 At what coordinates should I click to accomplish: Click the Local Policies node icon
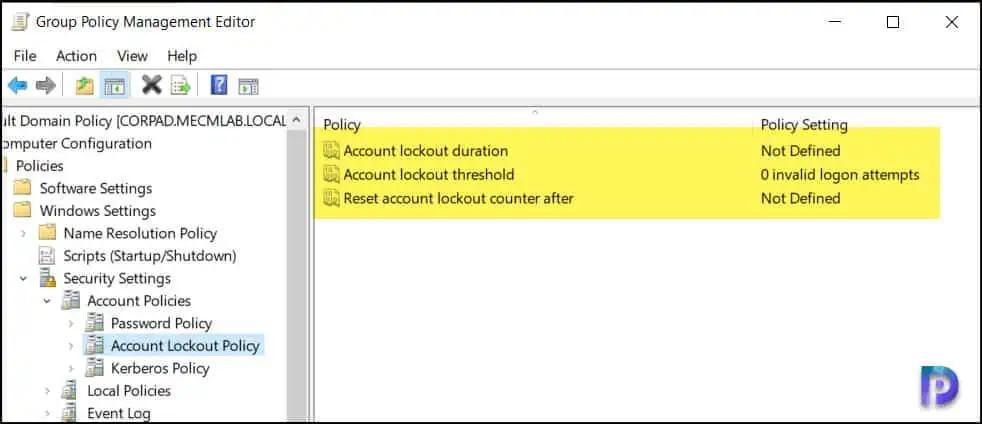[x=70, y=391]
